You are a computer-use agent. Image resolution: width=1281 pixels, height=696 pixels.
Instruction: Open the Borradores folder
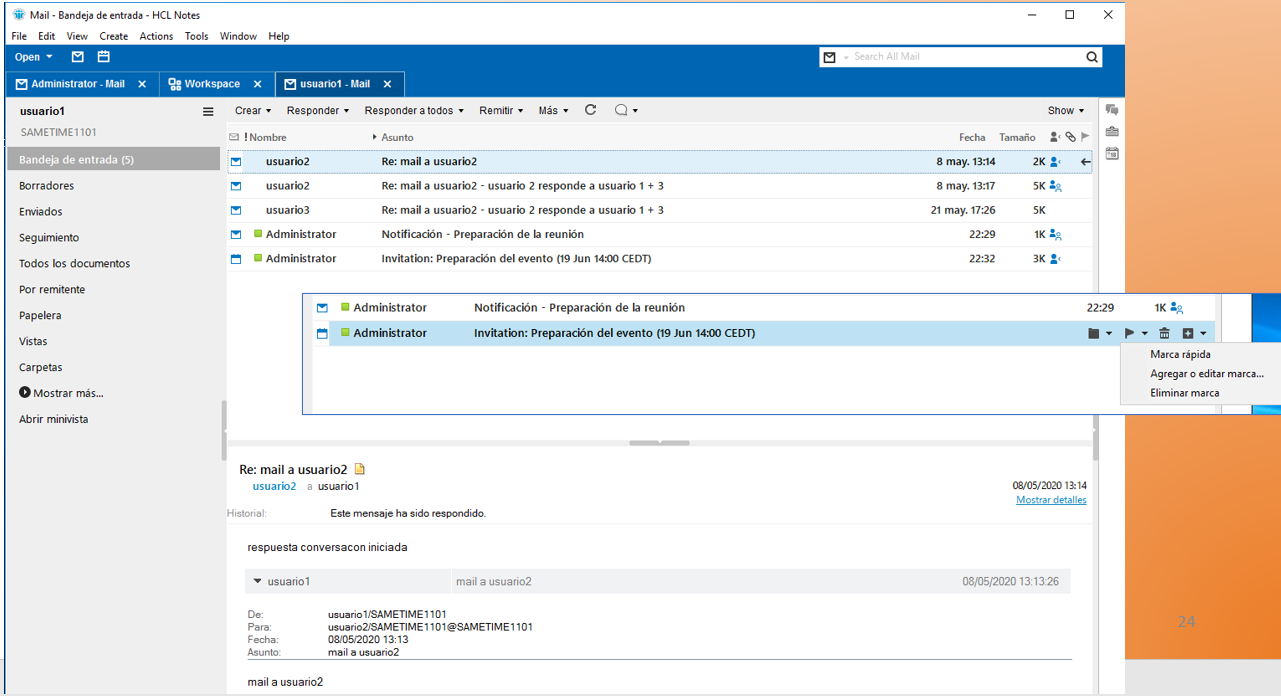(x=46, y=186)
